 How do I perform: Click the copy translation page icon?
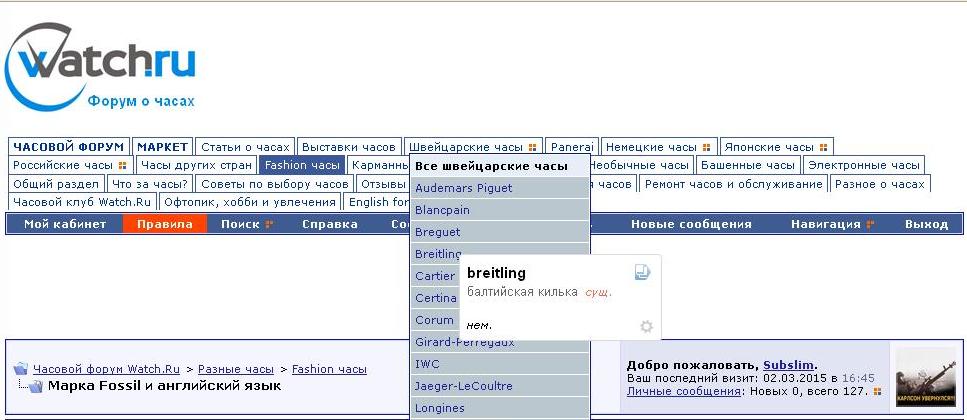[642, 273]
